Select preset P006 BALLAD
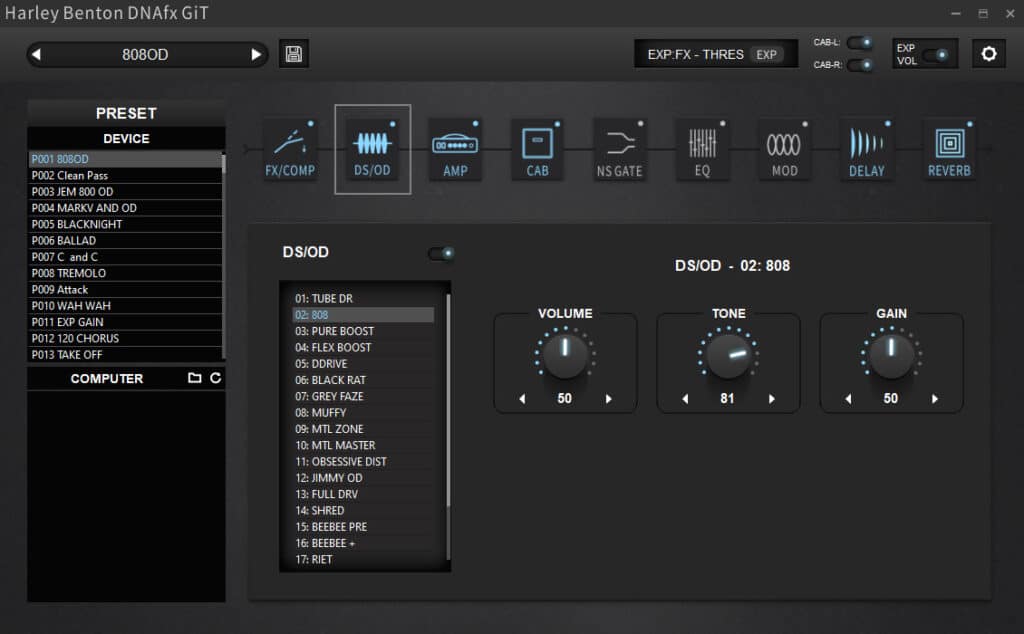 (x=125, y=241)
